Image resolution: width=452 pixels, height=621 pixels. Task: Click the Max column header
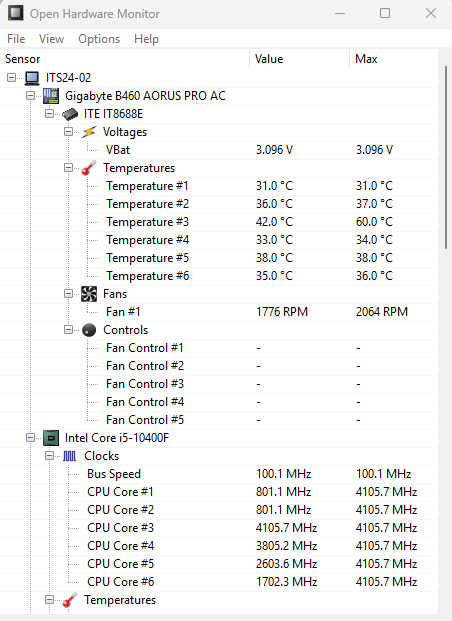[394, 59]
